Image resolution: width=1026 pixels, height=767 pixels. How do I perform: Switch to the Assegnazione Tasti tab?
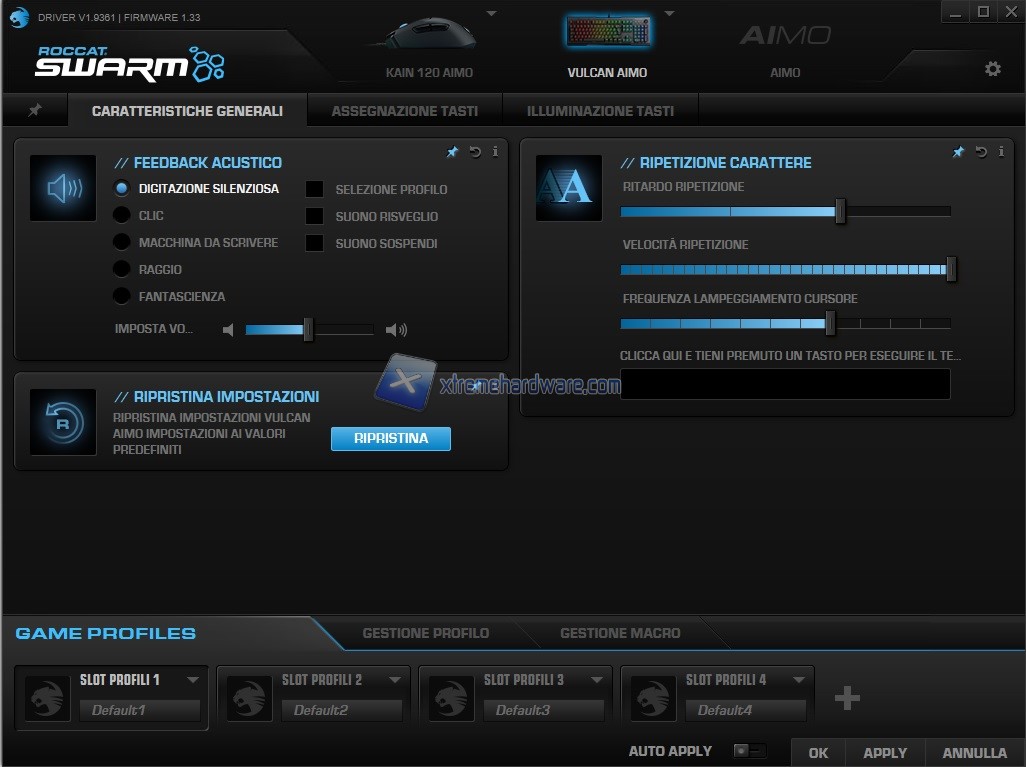pos(404,111)
